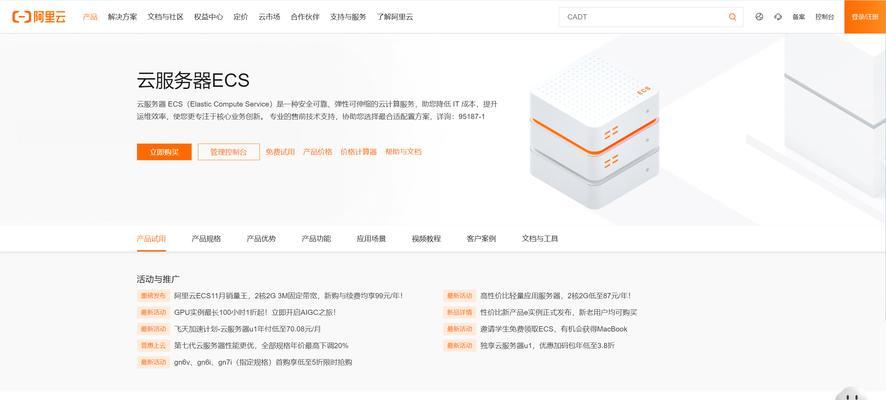886x400 pixels.
Task: Open promo 高性价比轻量应用服务器 87元/年
Action: tap(555, 295)
